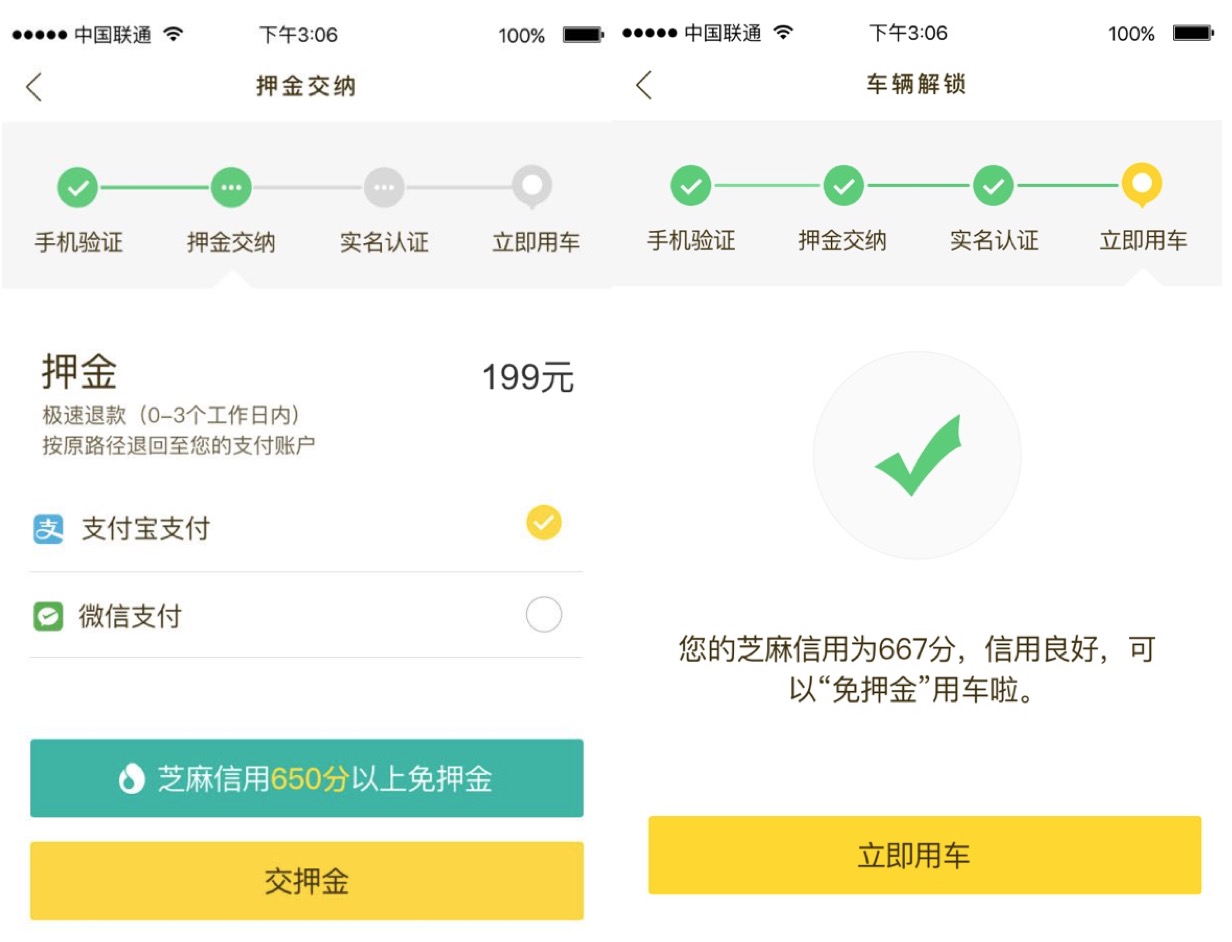The height and width of the screenshot is (942, 1232).
Task: Tap the 实名认证 step label on the right screen
Action: [994, 241]
